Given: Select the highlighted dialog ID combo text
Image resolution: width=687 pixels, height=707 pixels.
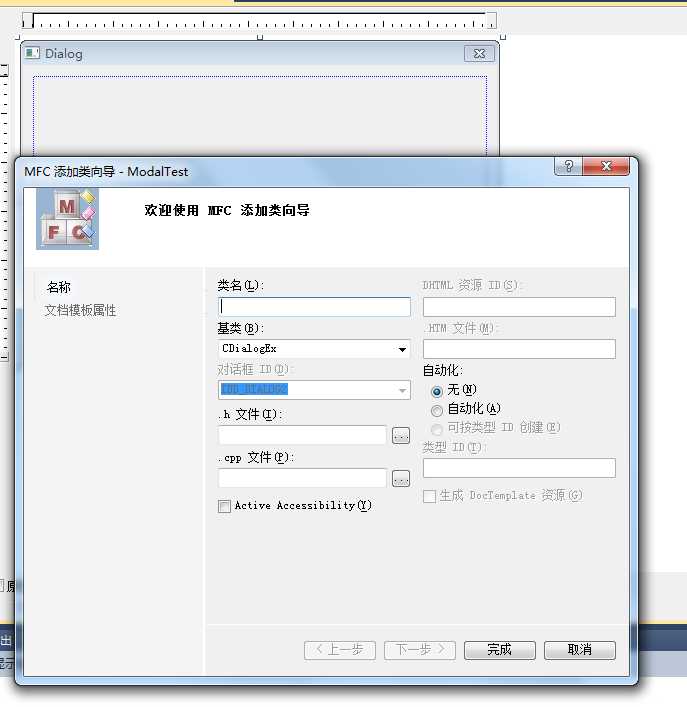Looking at the screenshot, I should click(255, 389).
